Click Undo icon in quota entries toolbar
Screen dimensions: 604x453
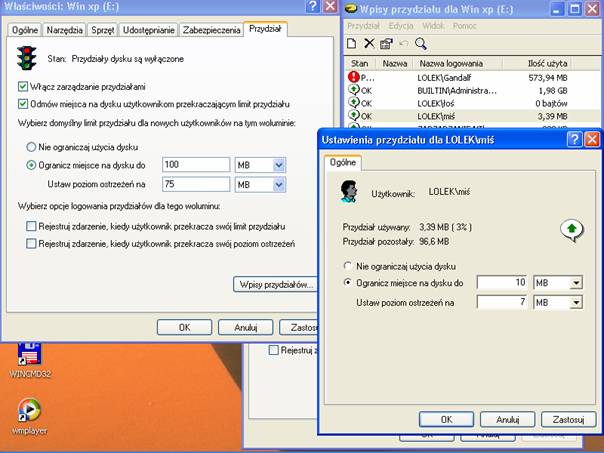pyautogui.click(x=404, y=43)
